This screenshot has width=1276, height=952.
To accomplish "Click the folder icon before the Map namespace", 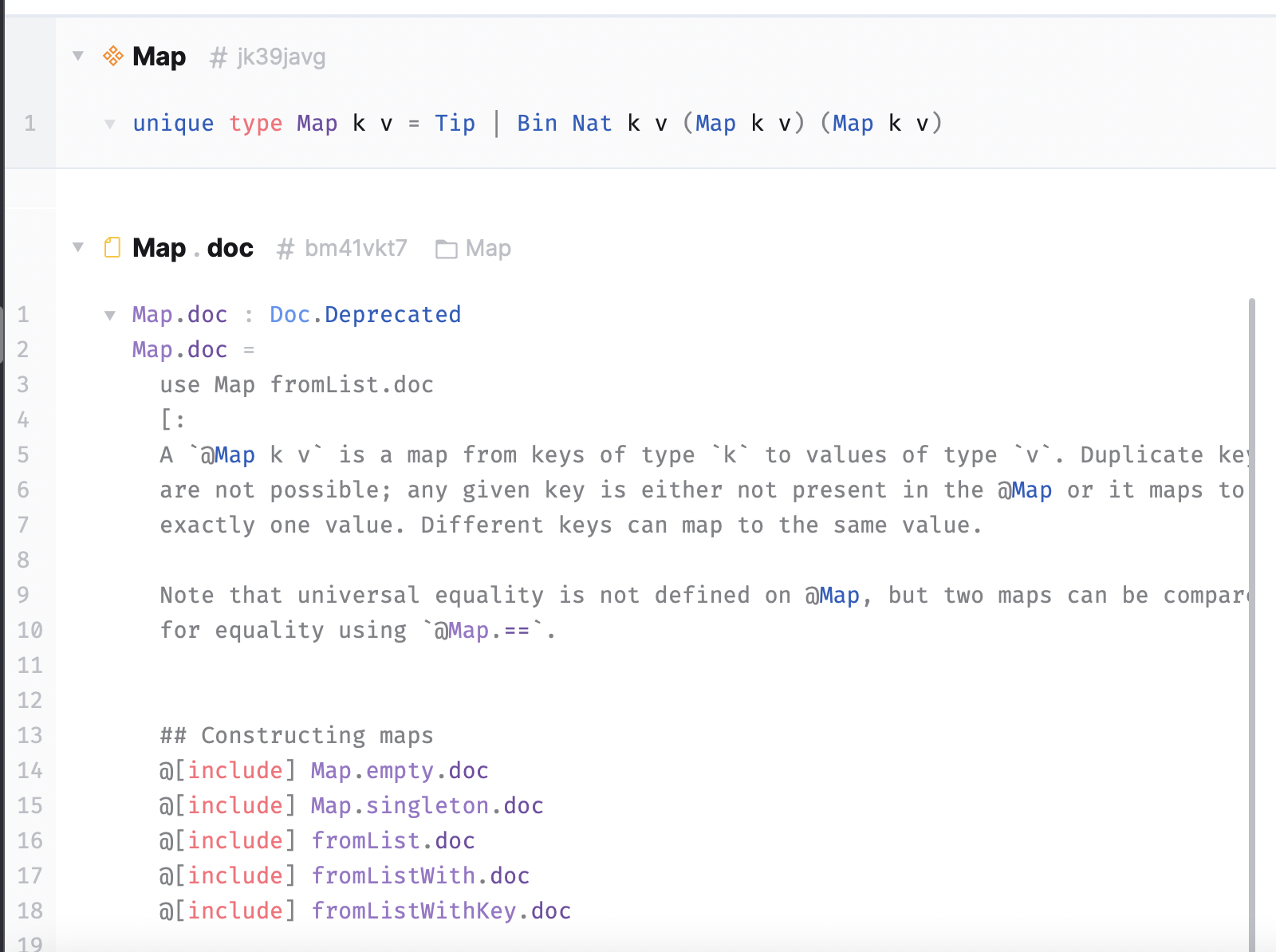I will click(x=445, y=248).
